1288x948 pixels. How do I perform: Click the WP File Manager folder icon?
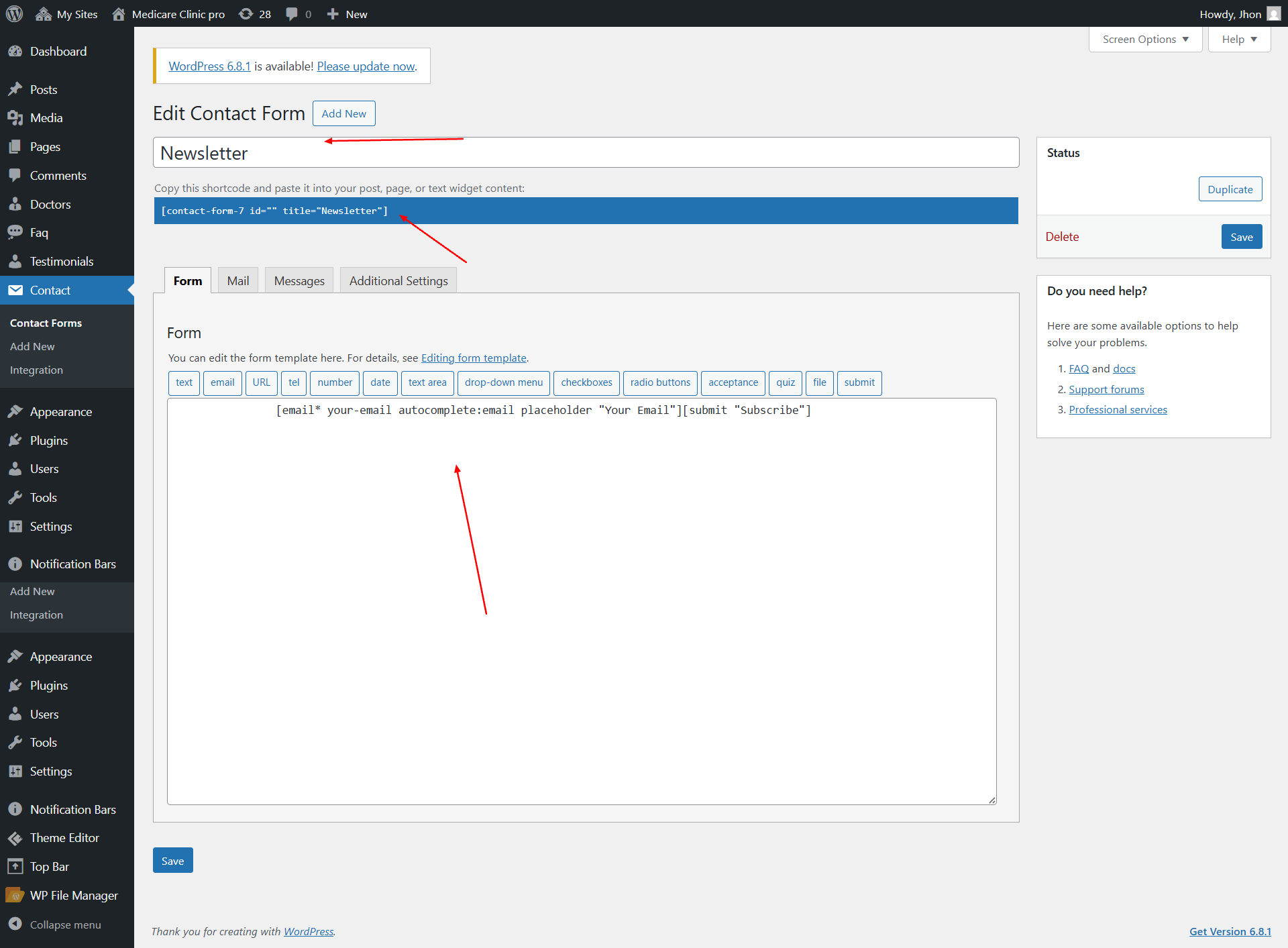(15, 896)
